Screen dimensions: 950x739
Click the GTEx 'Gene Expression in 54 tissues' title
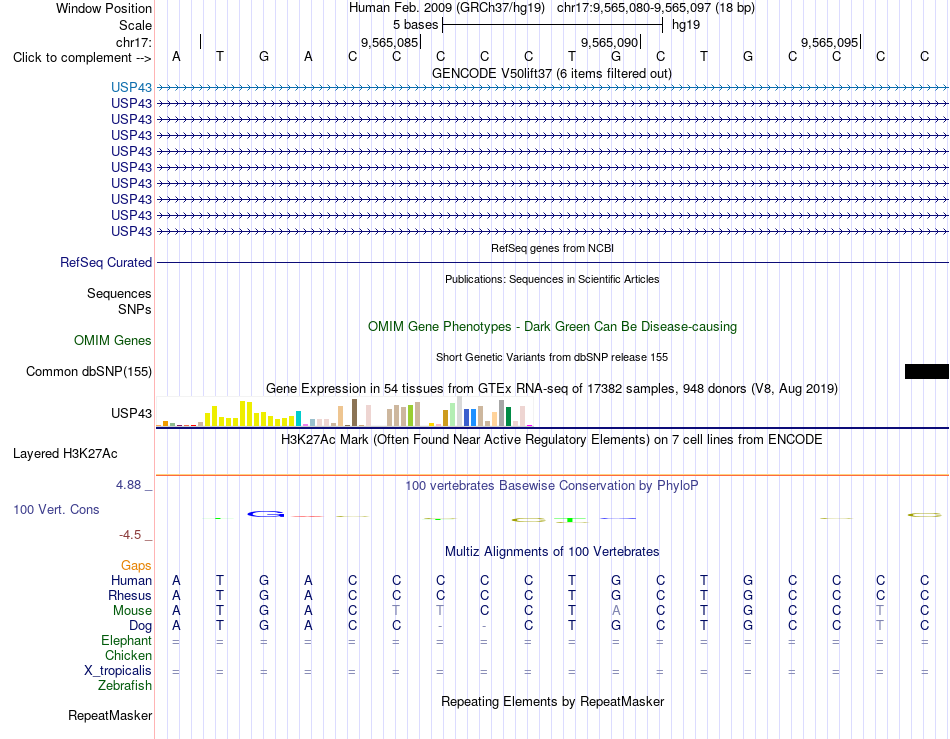point(552,388)
